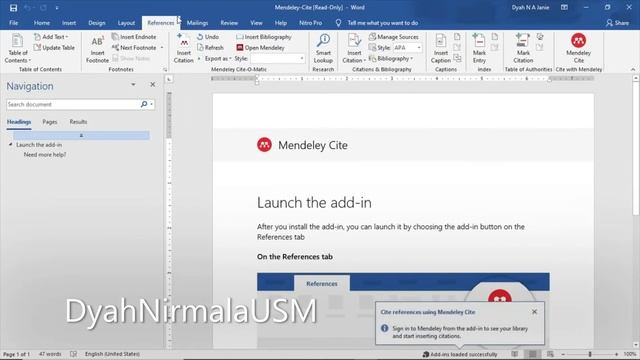
Task: Switch to the Mailings tab
Action: point(197,23)
